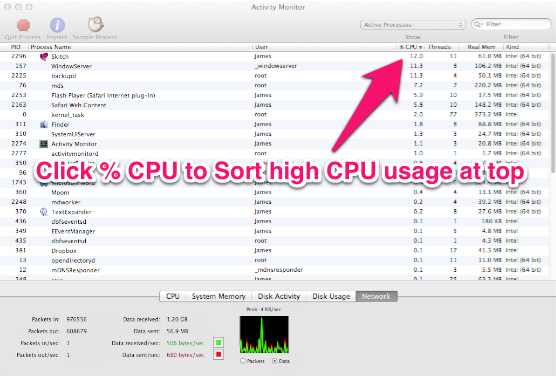
Task: Open the Inspect info icon
Action: point(57,25)
